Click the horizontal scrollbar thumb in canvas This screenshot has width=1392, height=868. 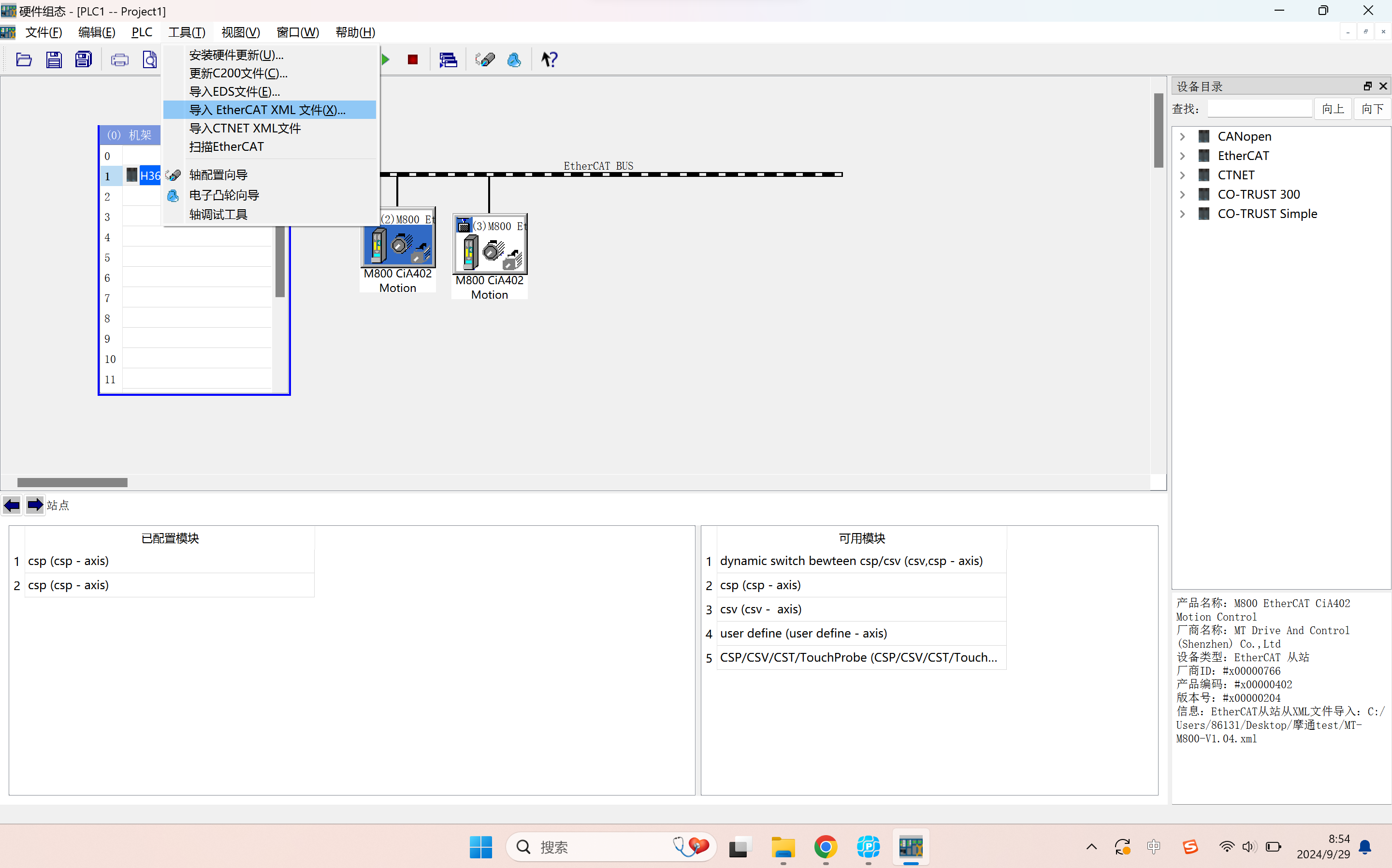pos(72,482)
